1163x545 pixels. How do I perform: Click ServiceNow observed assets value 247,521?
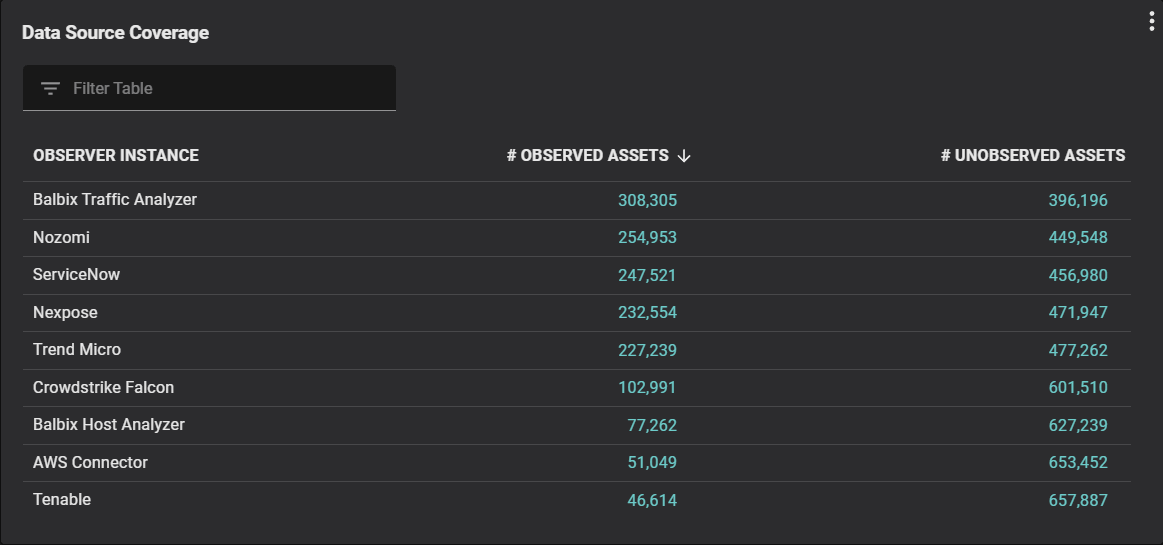pos(647,275)
